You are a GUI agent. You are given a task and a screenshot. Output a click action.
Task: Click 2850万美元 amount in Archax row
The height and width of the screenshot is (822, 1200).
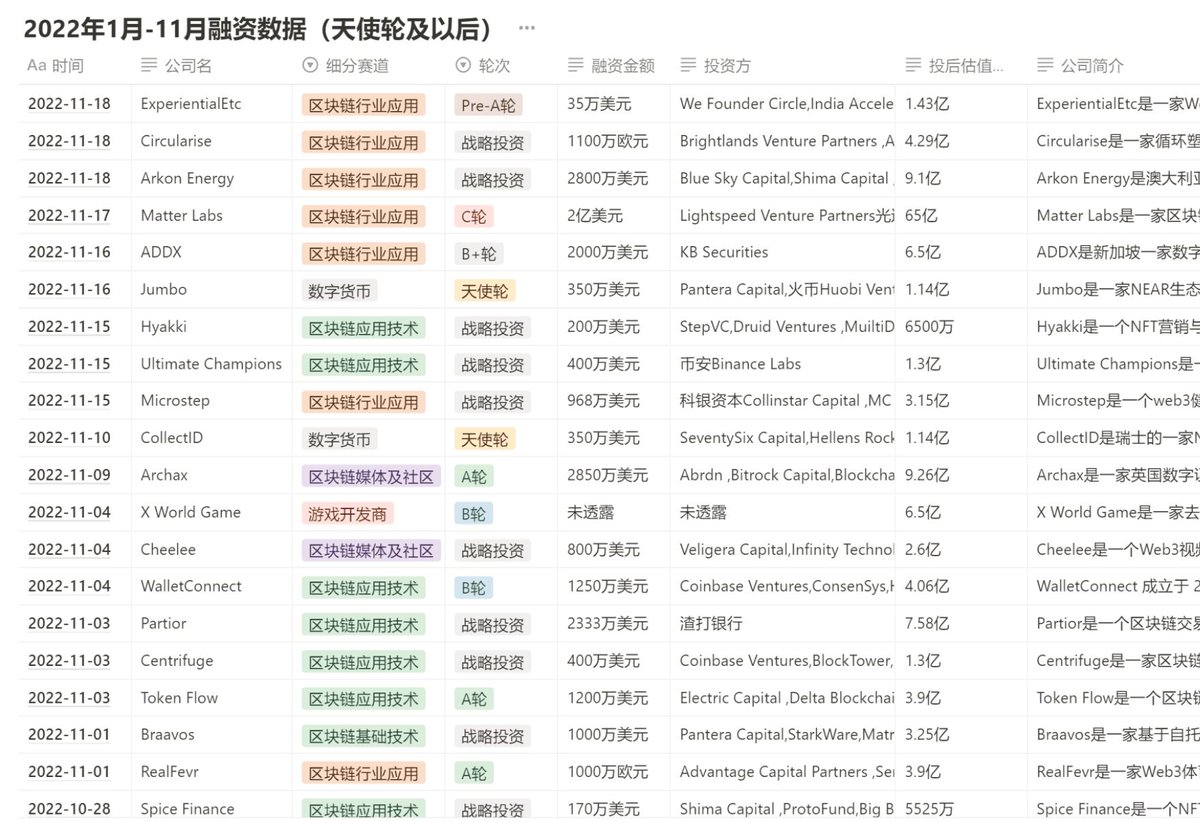(607, 474)
